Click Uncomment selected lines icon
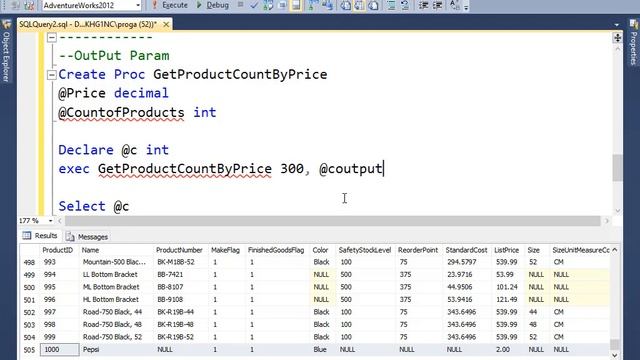This screenshot has width=640, height=360. click(405, 5)
